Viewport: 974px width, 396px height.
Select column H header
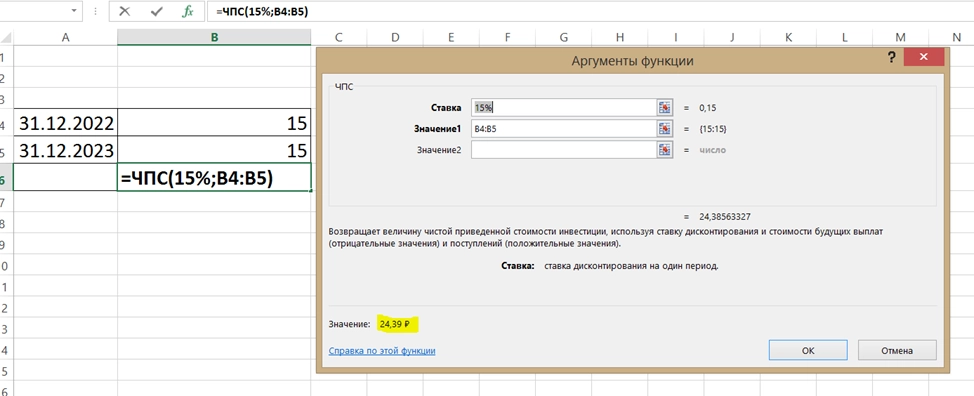(x=620, y=37)
